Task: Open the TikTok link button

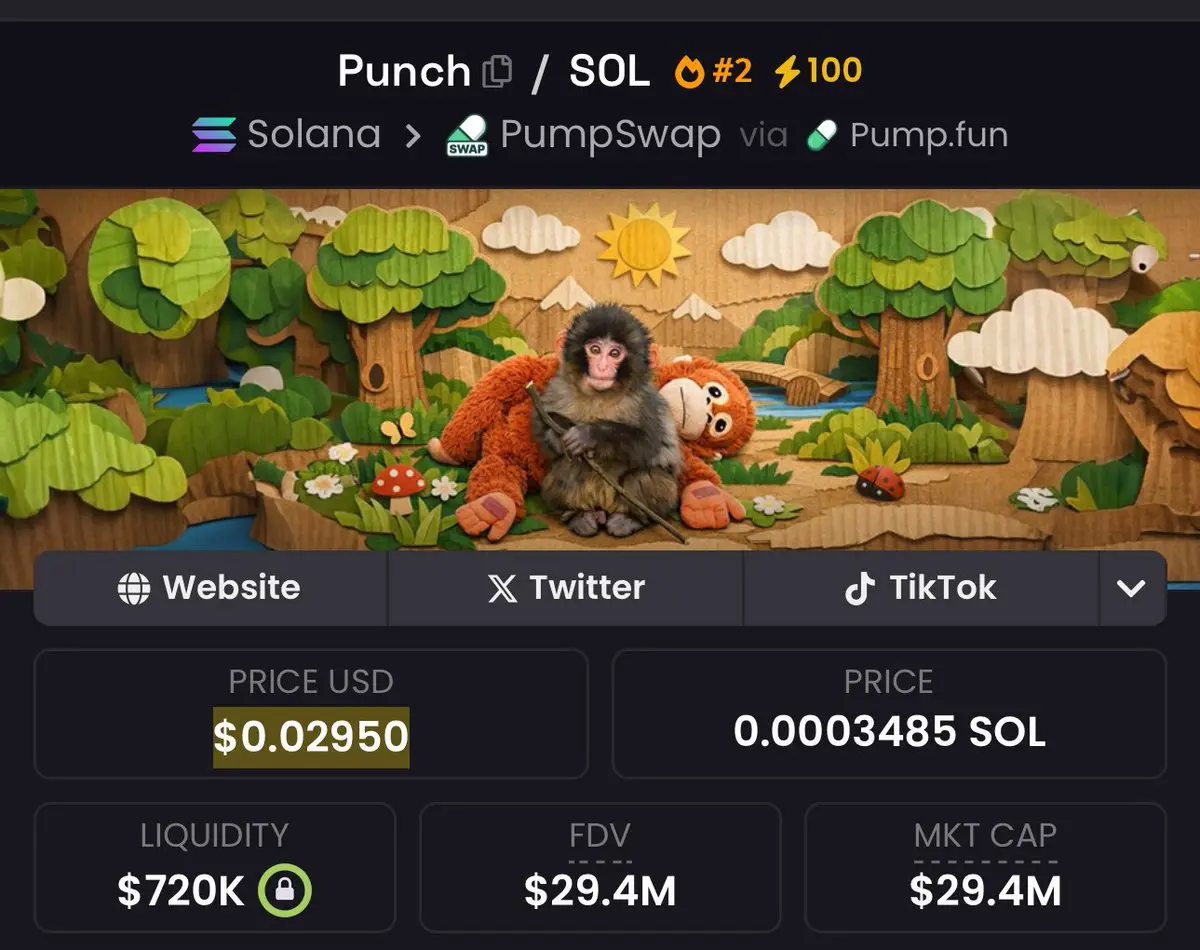Action: click(x=921, y=588)
